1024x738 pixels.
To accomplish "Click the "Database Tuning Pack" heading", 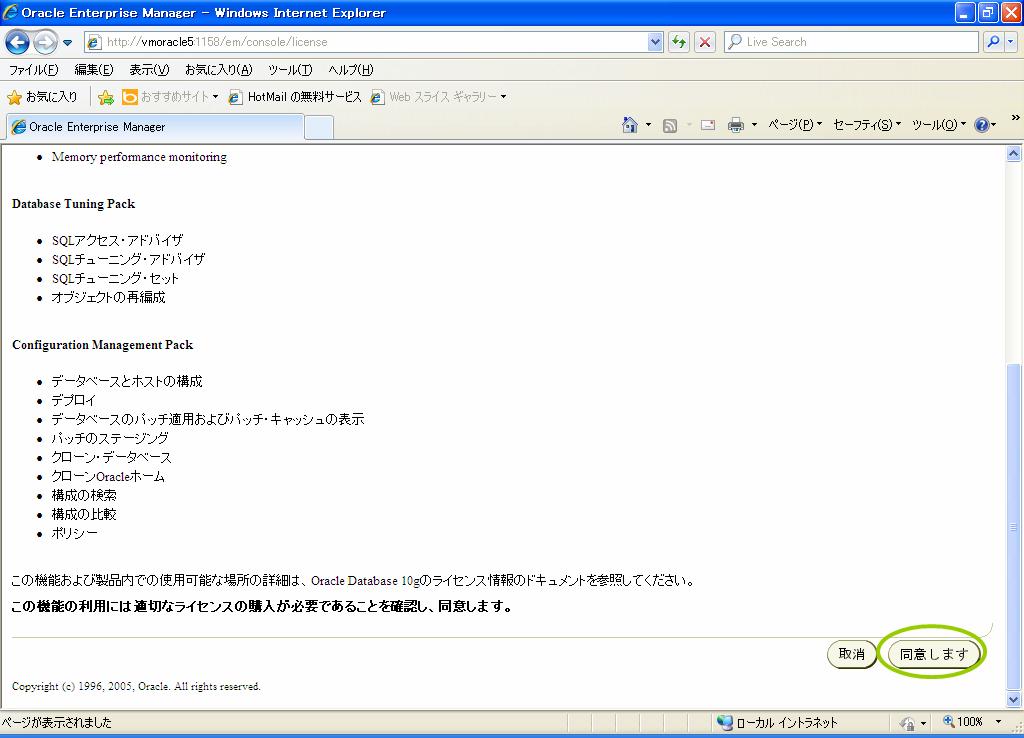I will point(73,204).
